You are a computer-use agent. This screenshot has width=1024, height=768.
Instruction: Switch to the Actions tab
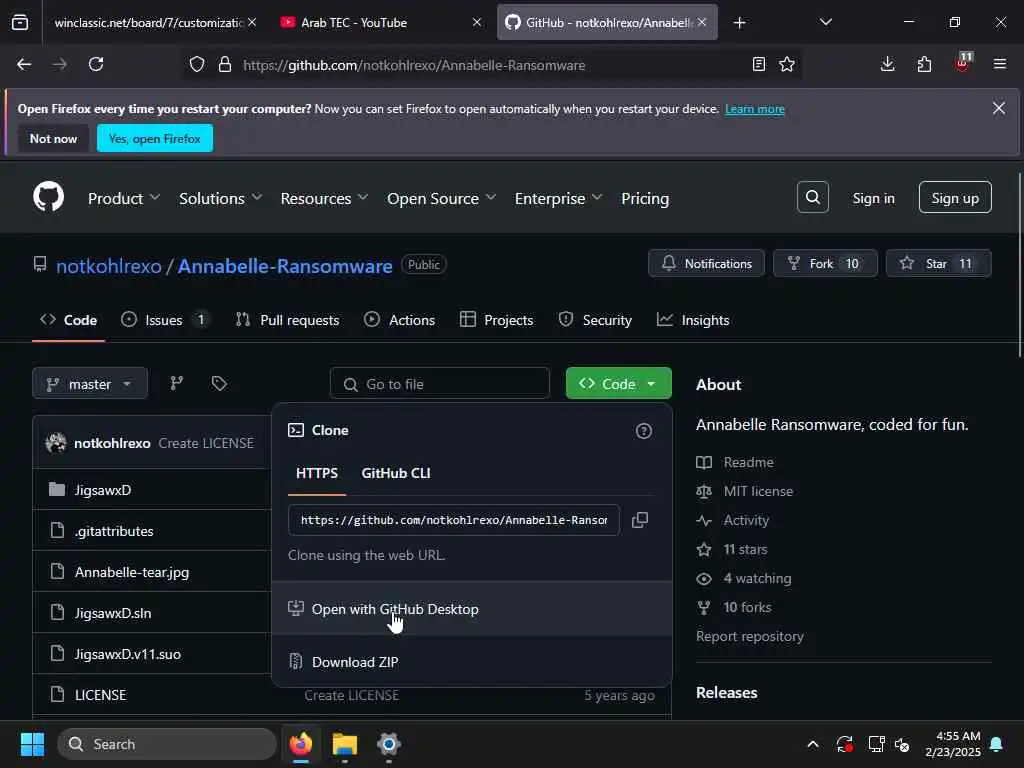400,320
